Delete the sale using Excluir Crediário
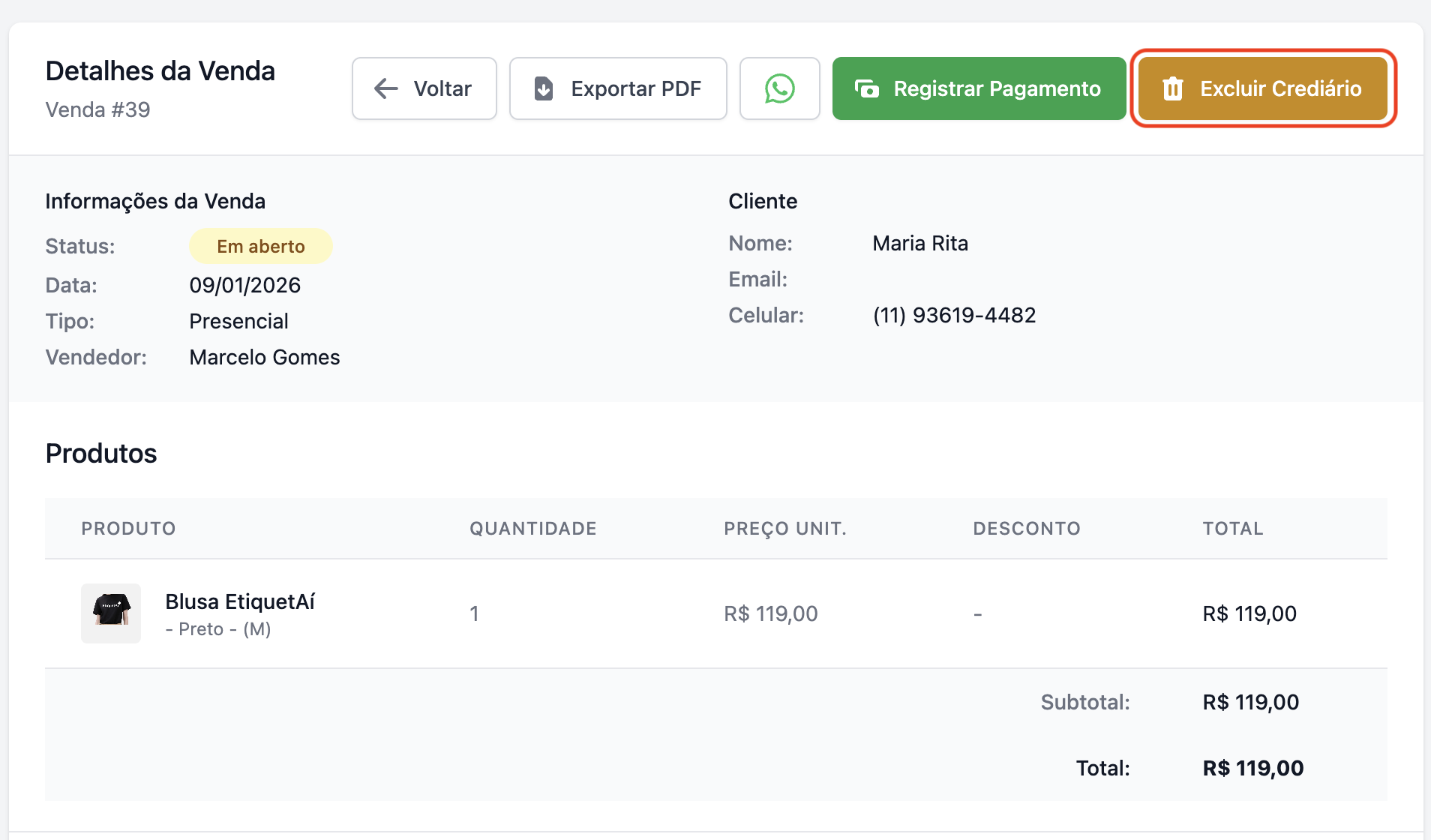 point(1263,88)
